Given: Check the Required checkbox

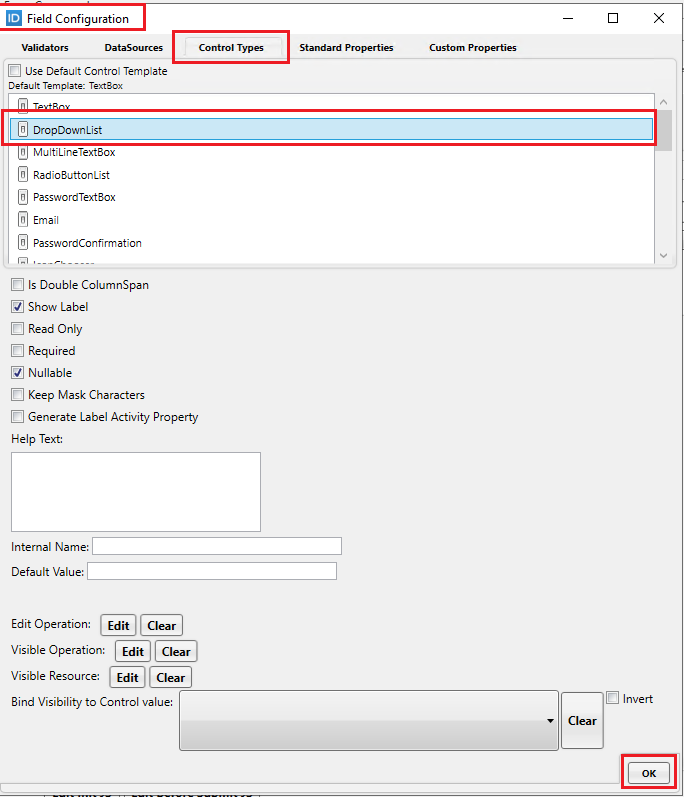Looking at the screenshot, I should (17, 351).
